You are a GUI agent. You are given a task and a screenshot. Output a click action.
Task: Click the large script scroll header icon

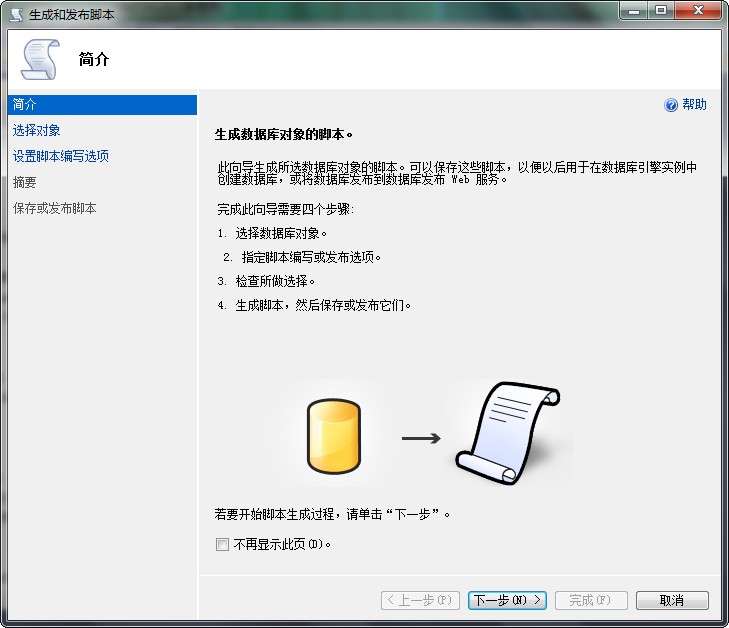pos(40,59)
